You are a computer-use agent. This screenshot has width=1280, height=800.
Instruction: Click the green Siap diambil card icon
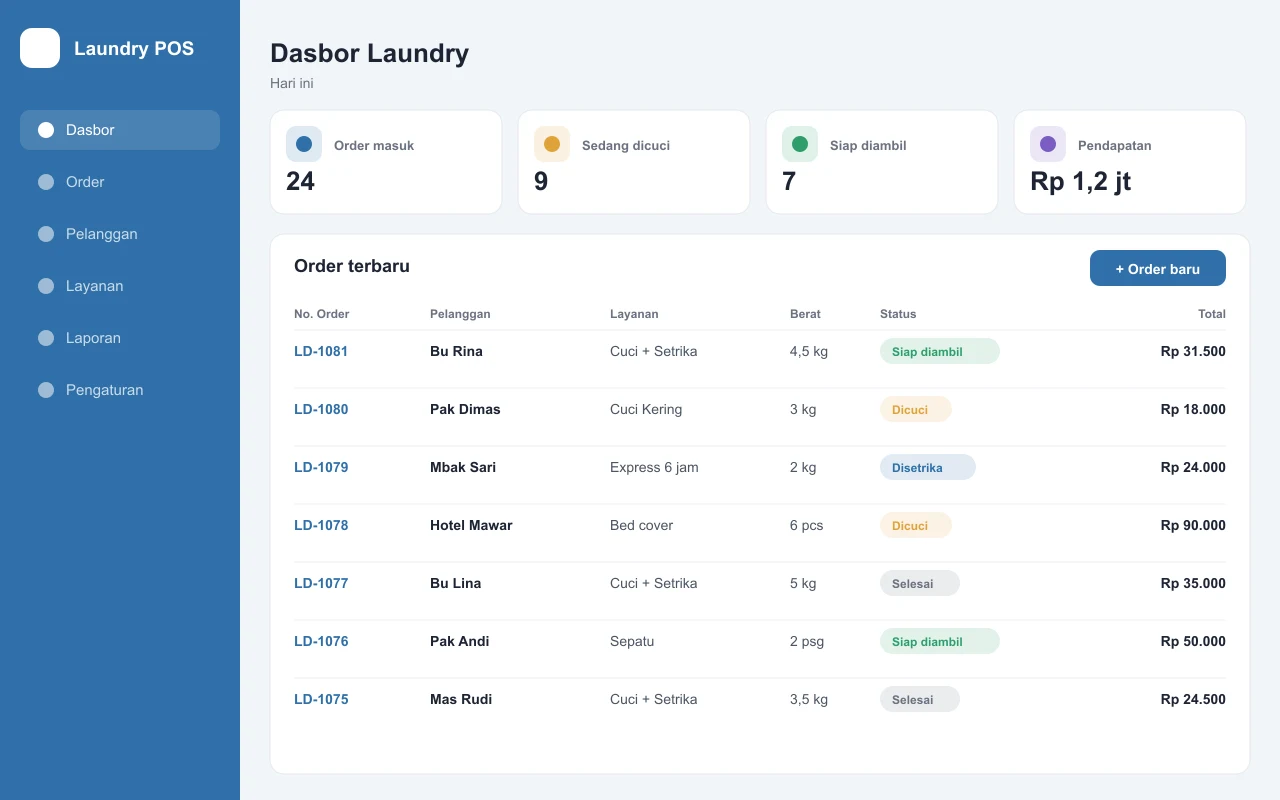pos(800,144)
